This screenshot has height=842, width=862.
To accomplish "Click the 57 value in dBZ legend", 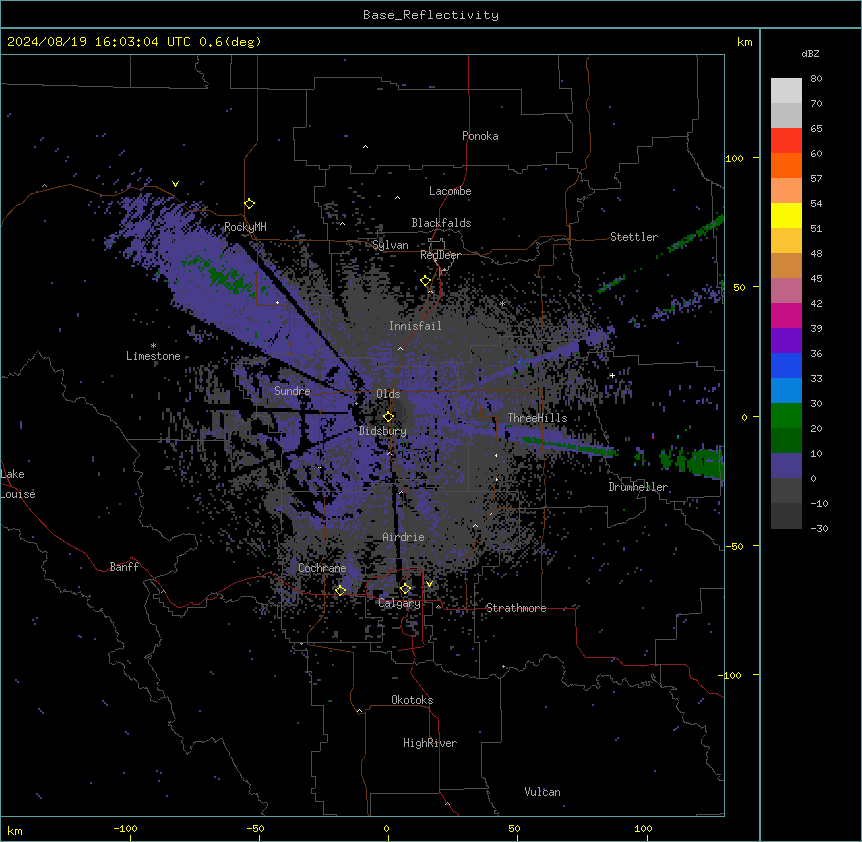I will click(x=816, y=179).
